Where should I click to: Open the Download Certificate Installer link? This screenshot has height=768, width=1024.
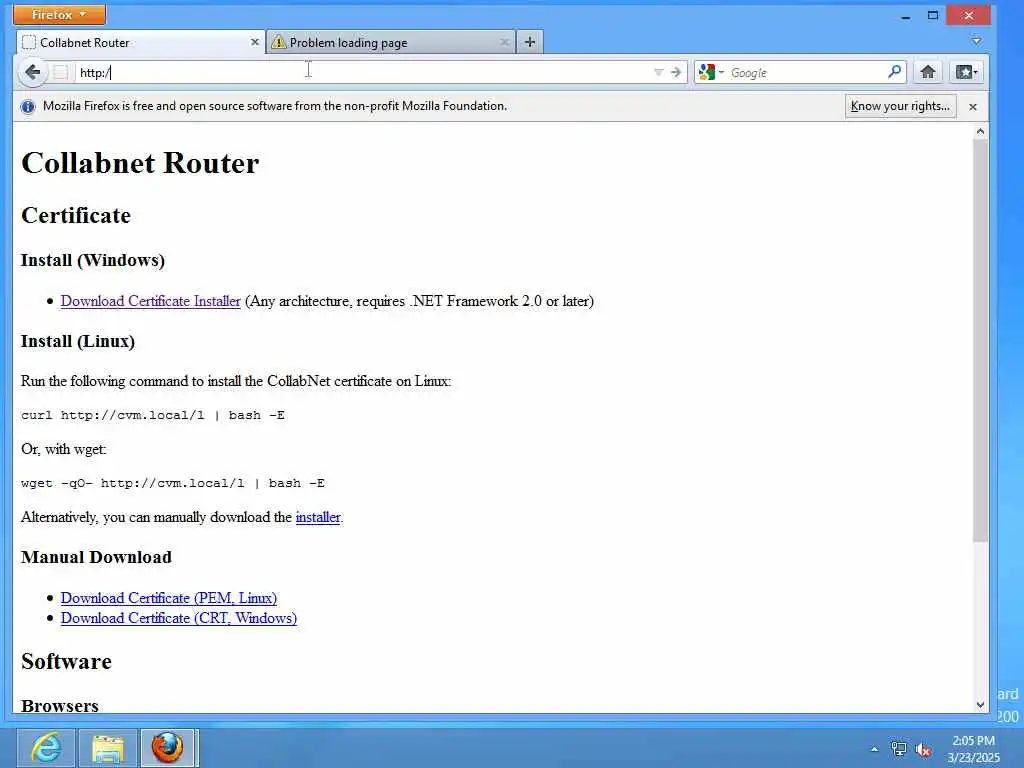pos(151,301)
